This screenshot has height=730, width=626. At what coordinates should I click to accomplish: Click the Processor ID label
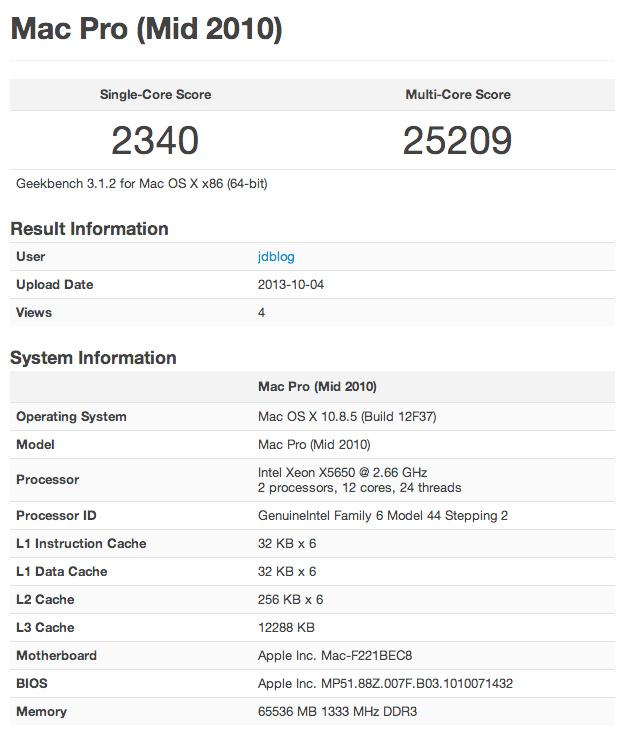[x=56, y=515]
